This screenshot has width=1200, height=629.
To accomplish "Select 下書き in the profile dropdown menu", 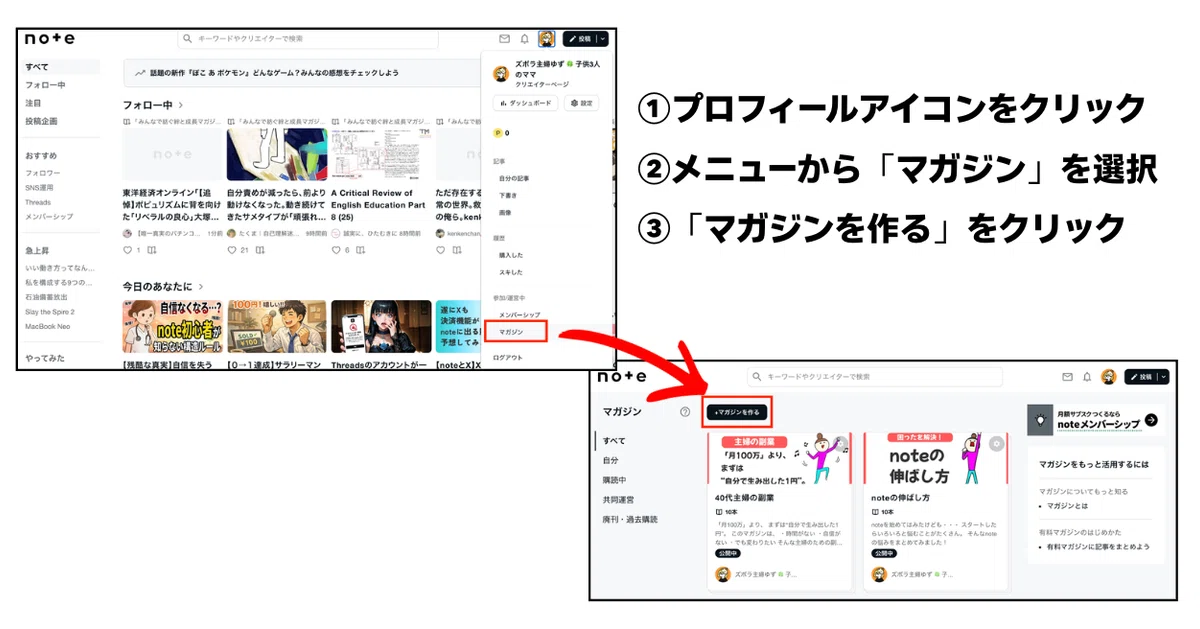I will pos(507,195).
